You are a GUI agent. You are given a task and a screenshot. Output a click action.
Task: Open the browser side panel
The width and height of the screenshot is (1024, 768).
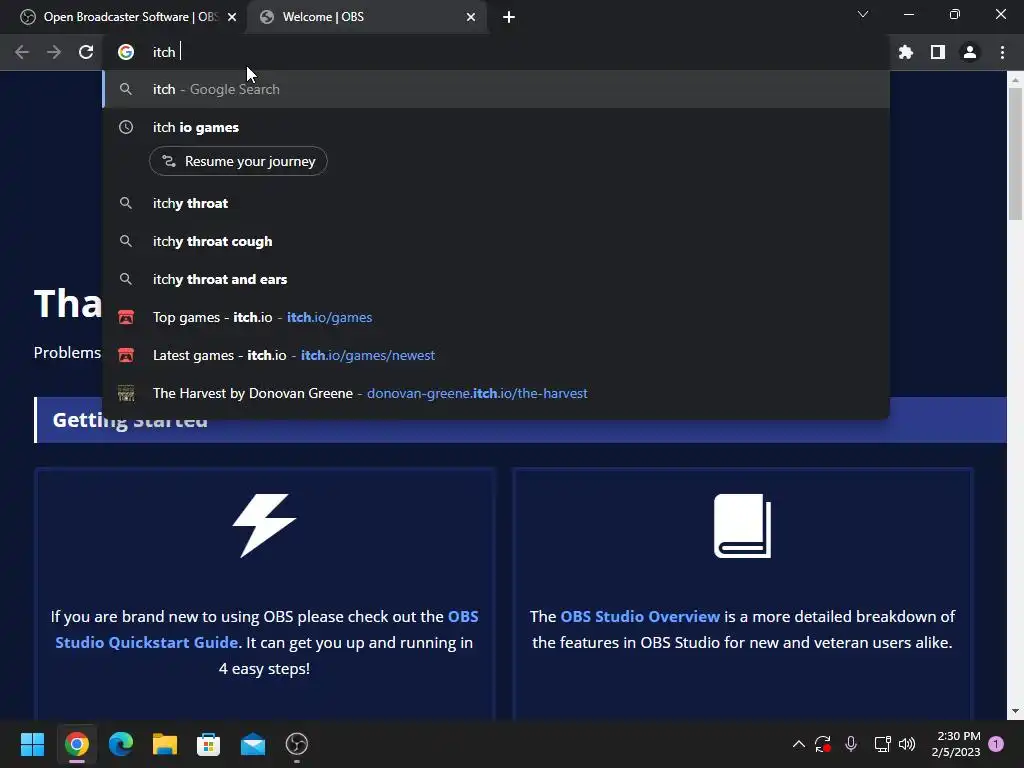pyautogui.click(x=938, y=52)
